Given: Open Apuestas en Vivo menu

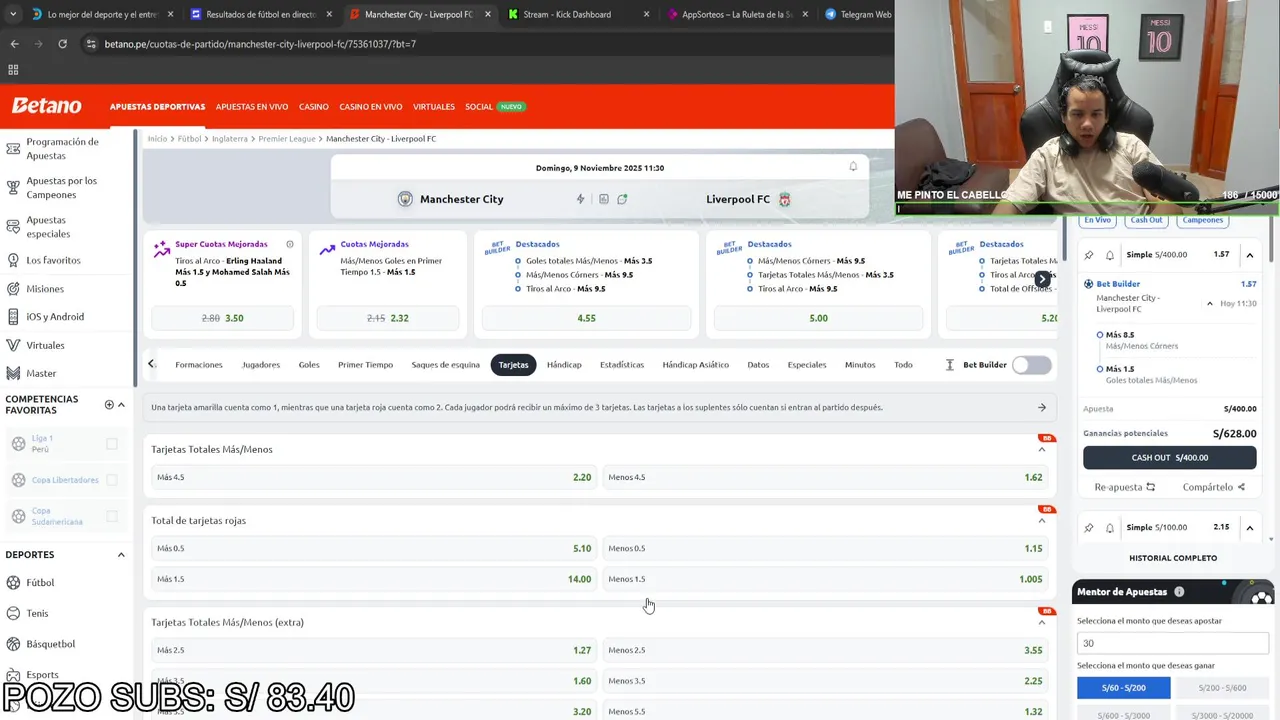Looking at the screenshot, I should [252, 107].
